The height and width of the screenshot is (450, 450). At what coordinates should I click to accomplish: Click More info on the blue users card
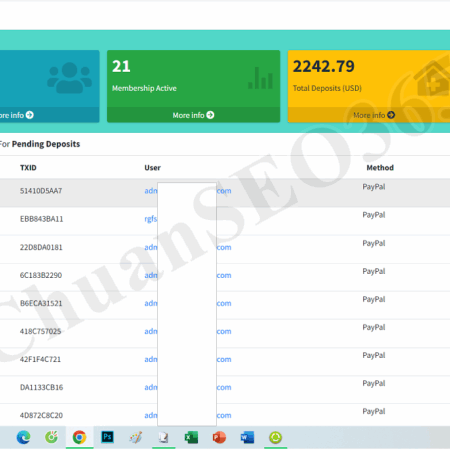[x=16, y=115]
